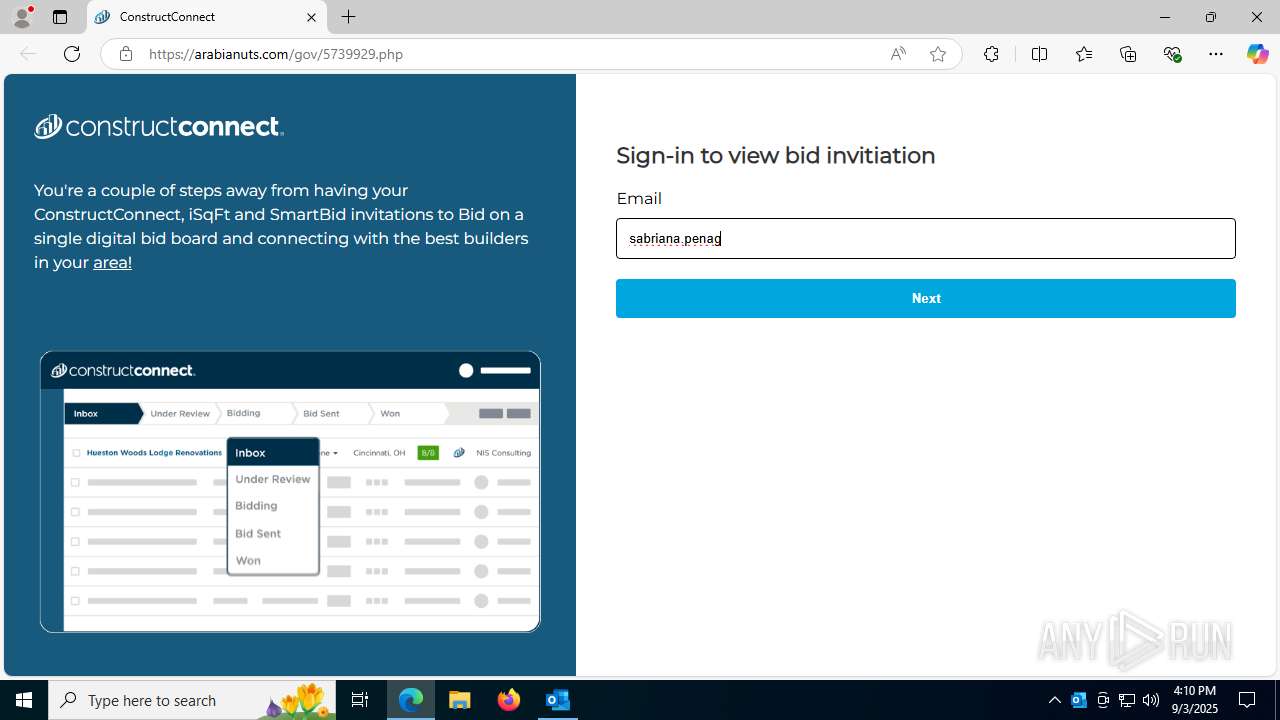Image resolution: width=1280 pixels, height=720 pixels.
Task: Close the ConstructConnect tab
Action: tap(311, 17)
